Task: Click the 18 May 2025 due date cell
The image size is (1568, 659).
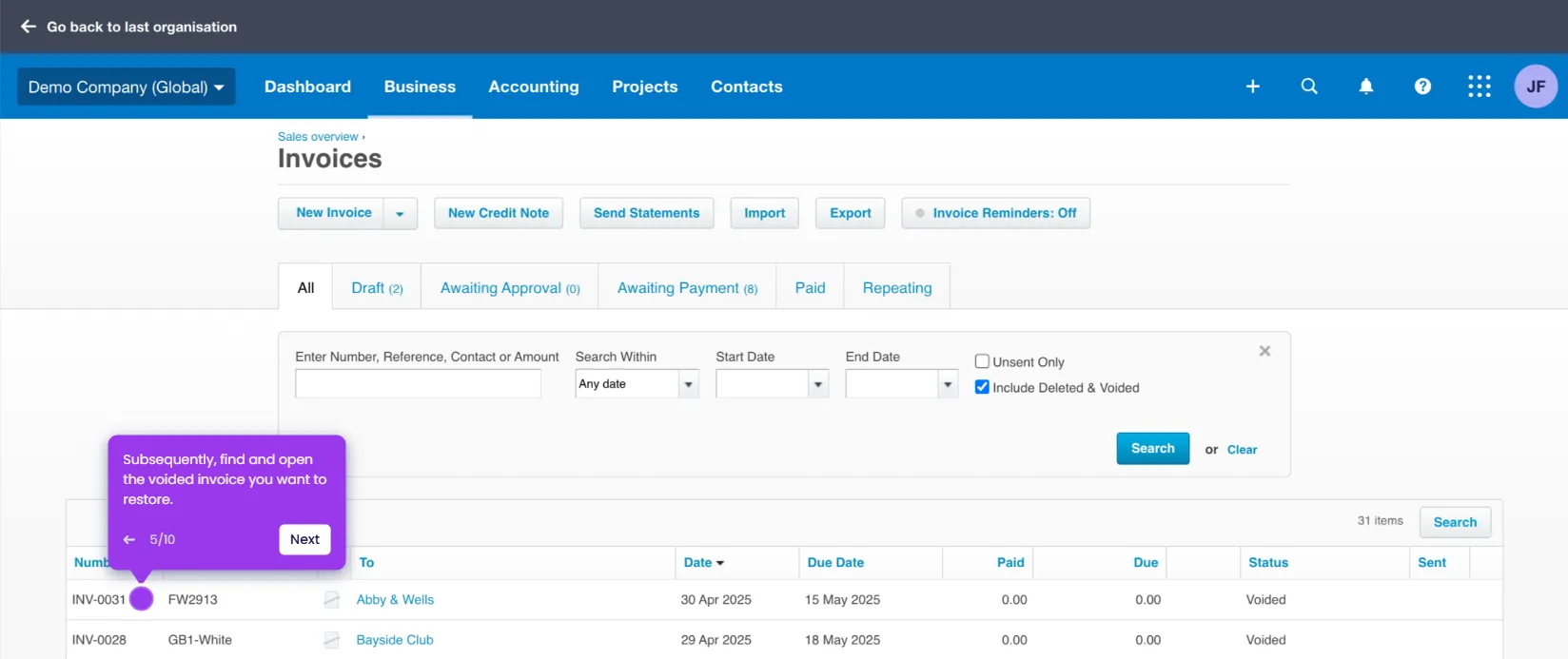Action: (x=842, y=640)
